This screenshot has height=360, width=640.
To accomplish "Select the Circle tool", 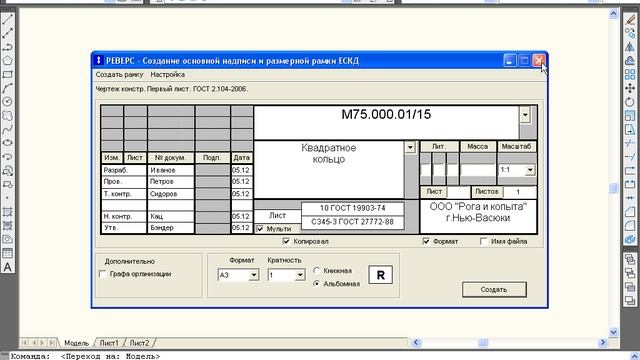I will click(7, 102).
